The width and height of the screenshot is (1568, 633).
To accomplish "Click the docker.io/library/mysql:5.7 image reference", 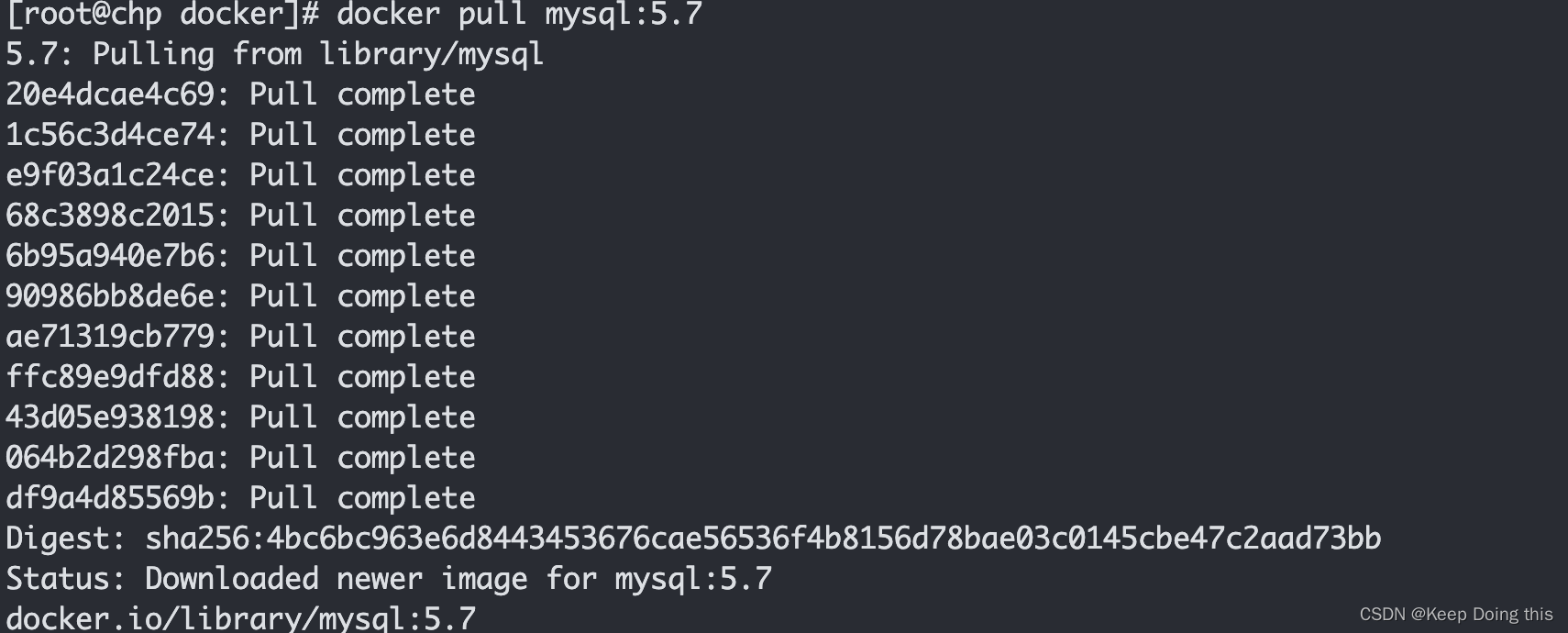I will [x=240, y=617].
